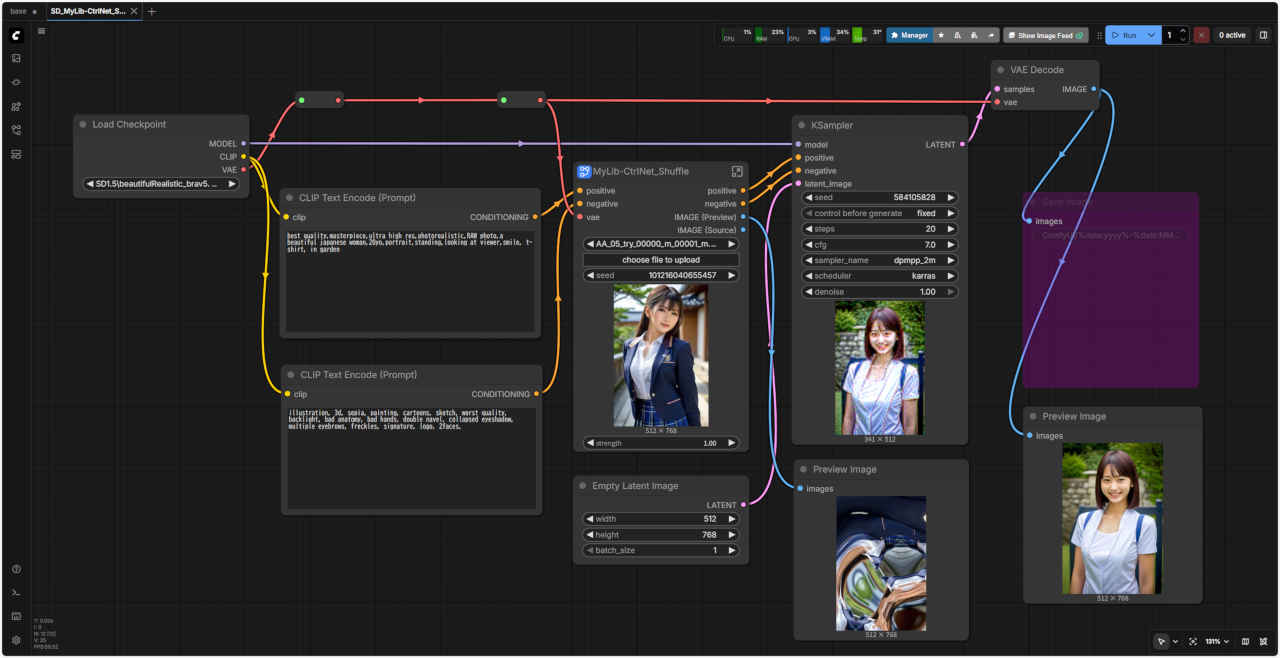Image resolution: width=1280 pixels, height=658 pixels.
Task: Click the star icon next to Manager
Action: pos(941,35)
